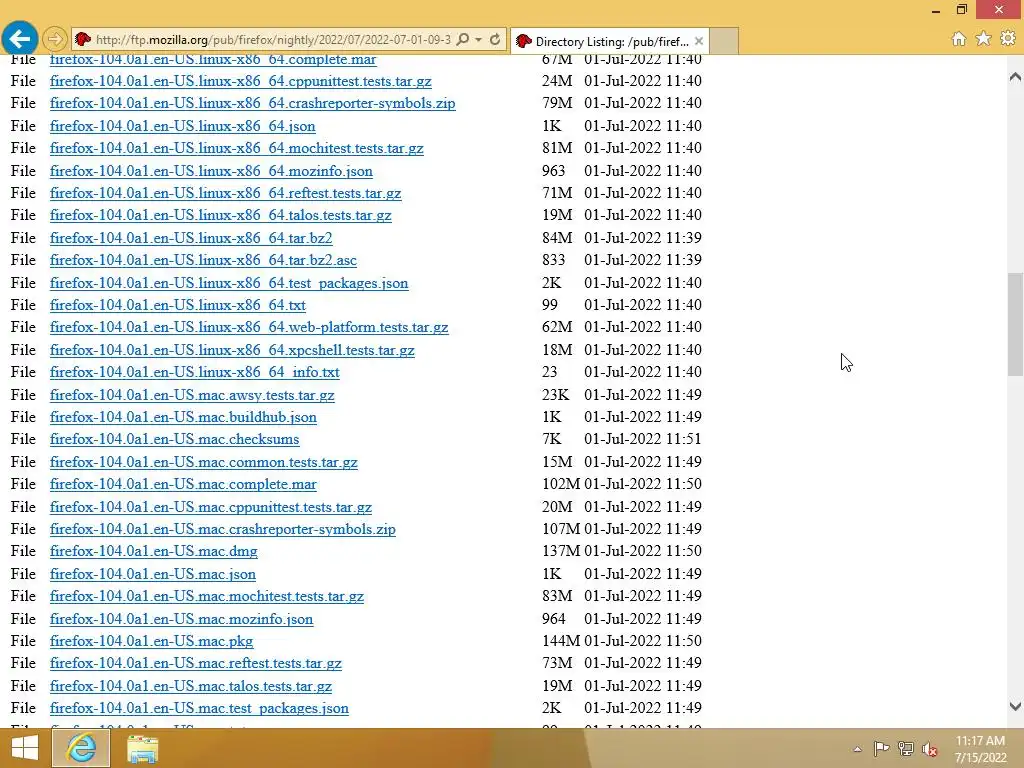Click the scrollbar up arrow
This screenshot has height=768, width=1024.
tap(1015, 77)
